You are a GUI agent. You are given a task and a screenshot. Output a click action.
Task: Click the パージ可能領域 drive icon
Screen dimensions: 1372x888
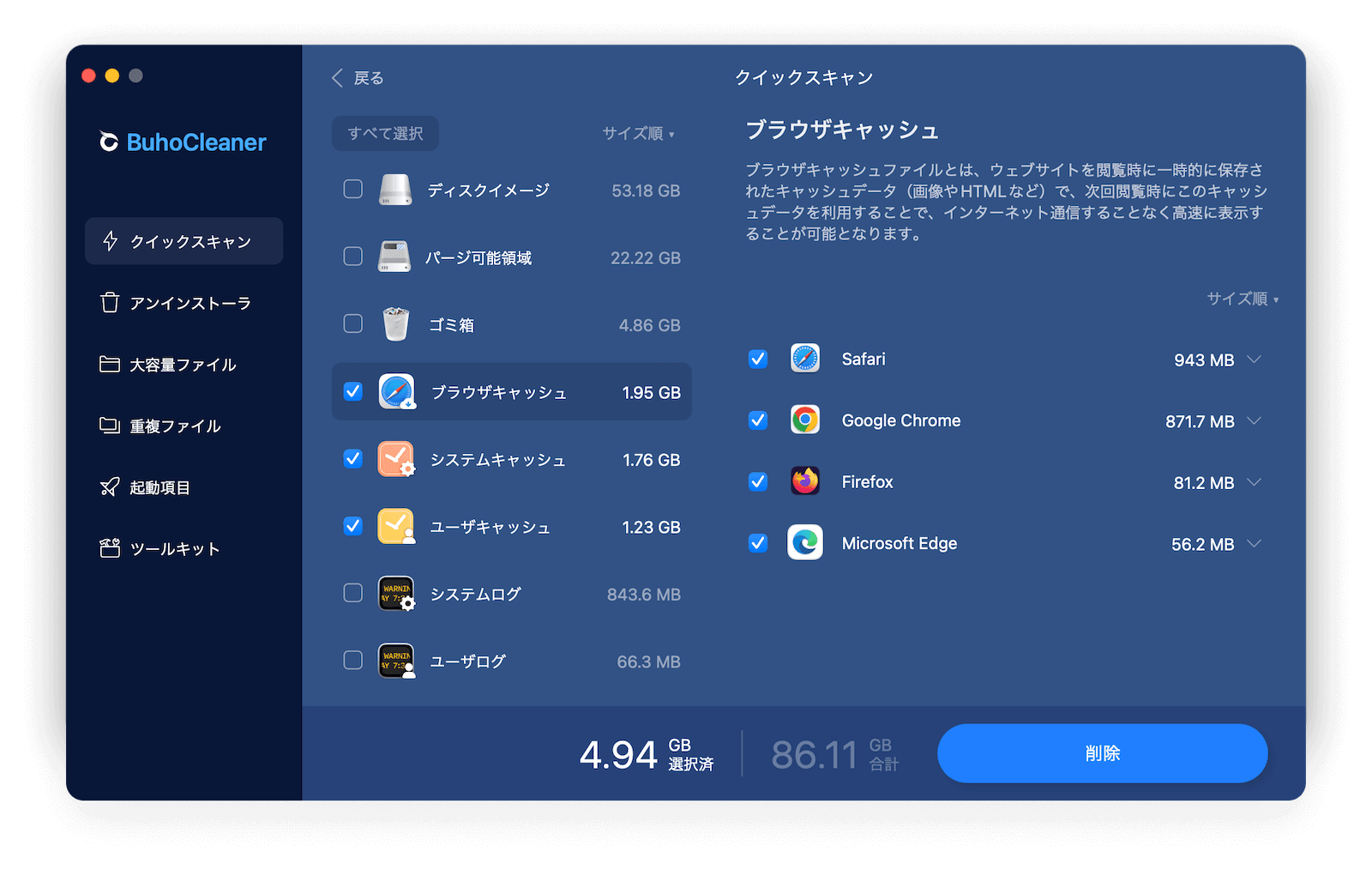point(394,257)
